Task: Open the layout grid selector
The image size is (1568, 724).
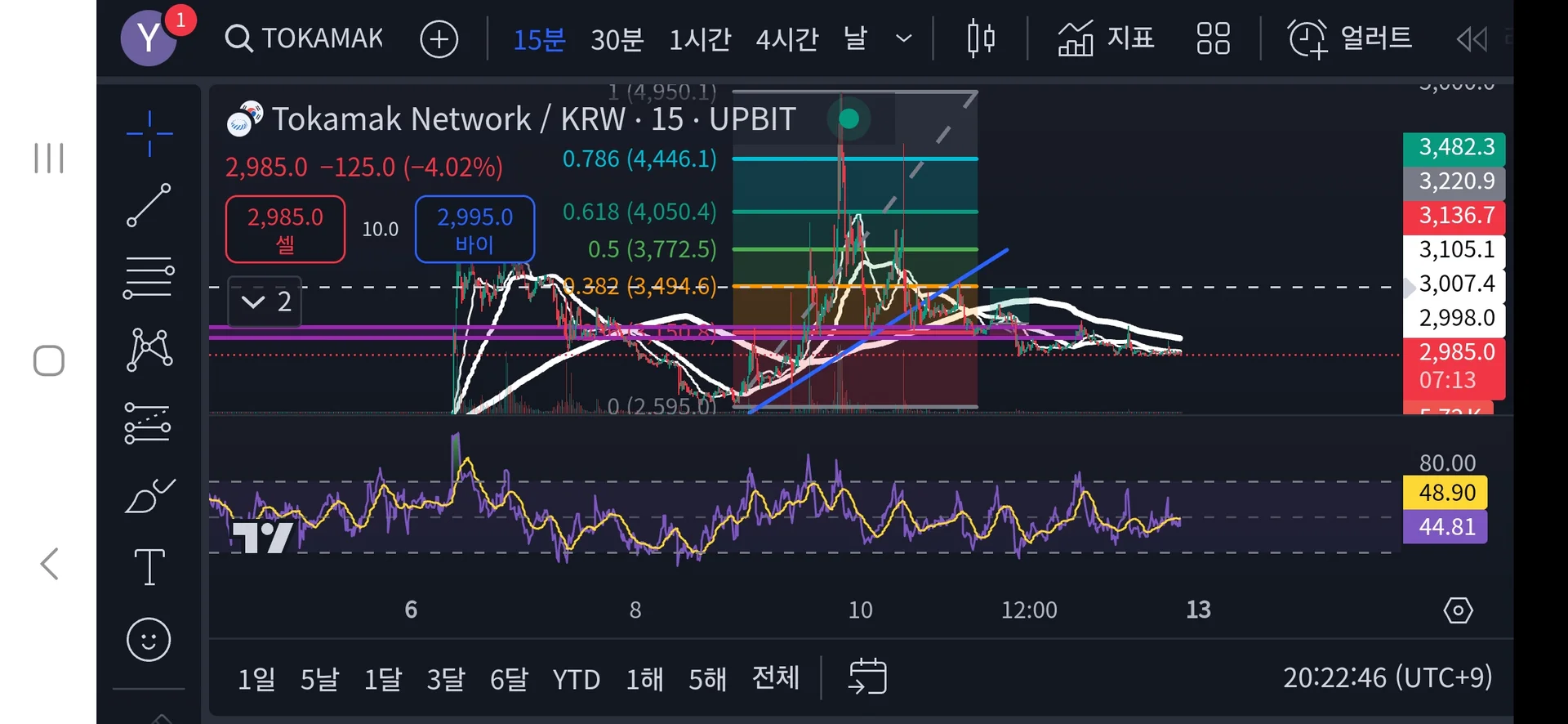Action: (x=1213, y=38)
